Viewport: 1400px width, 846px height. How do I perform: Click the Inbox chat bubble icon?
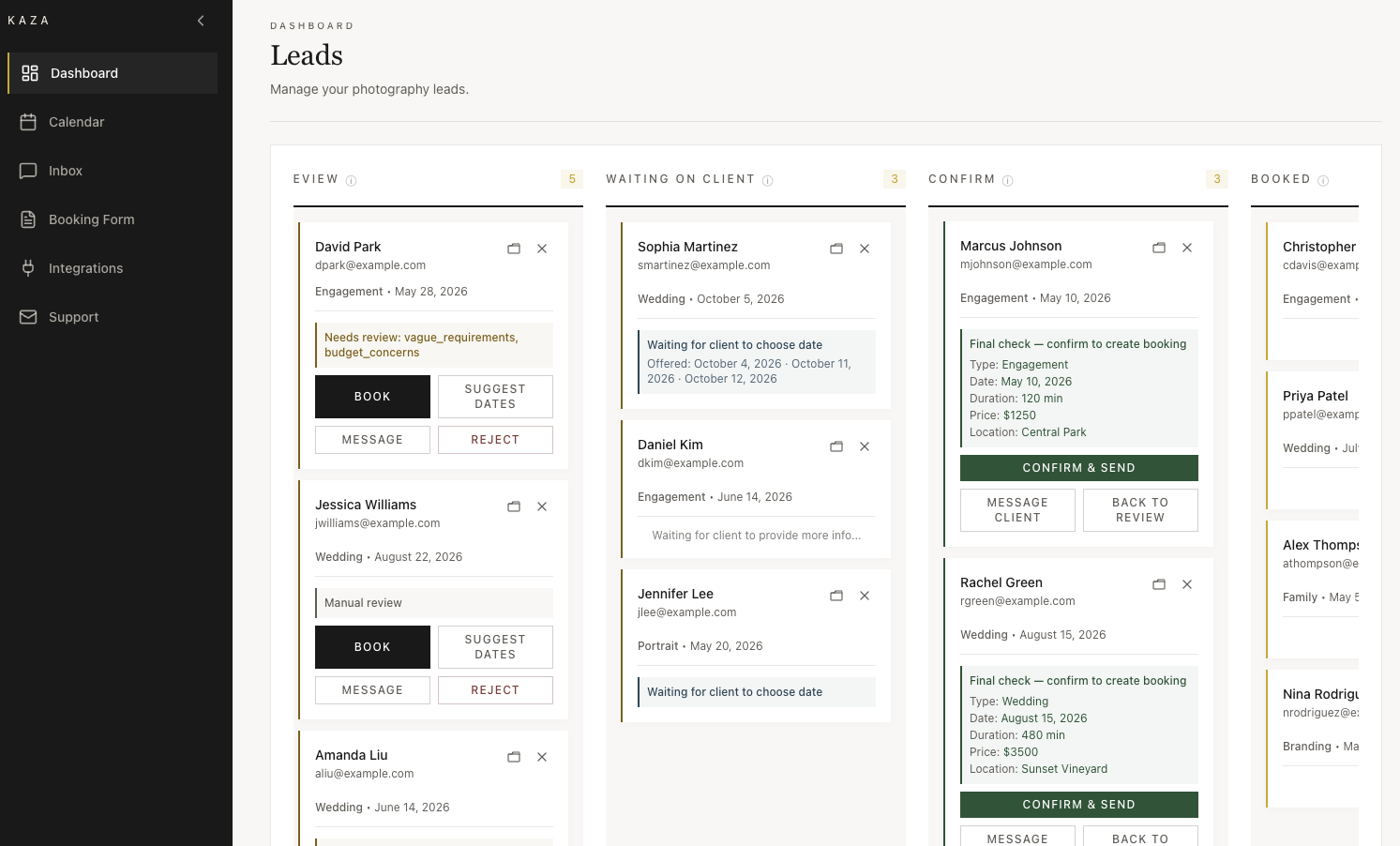coord(28,171)
